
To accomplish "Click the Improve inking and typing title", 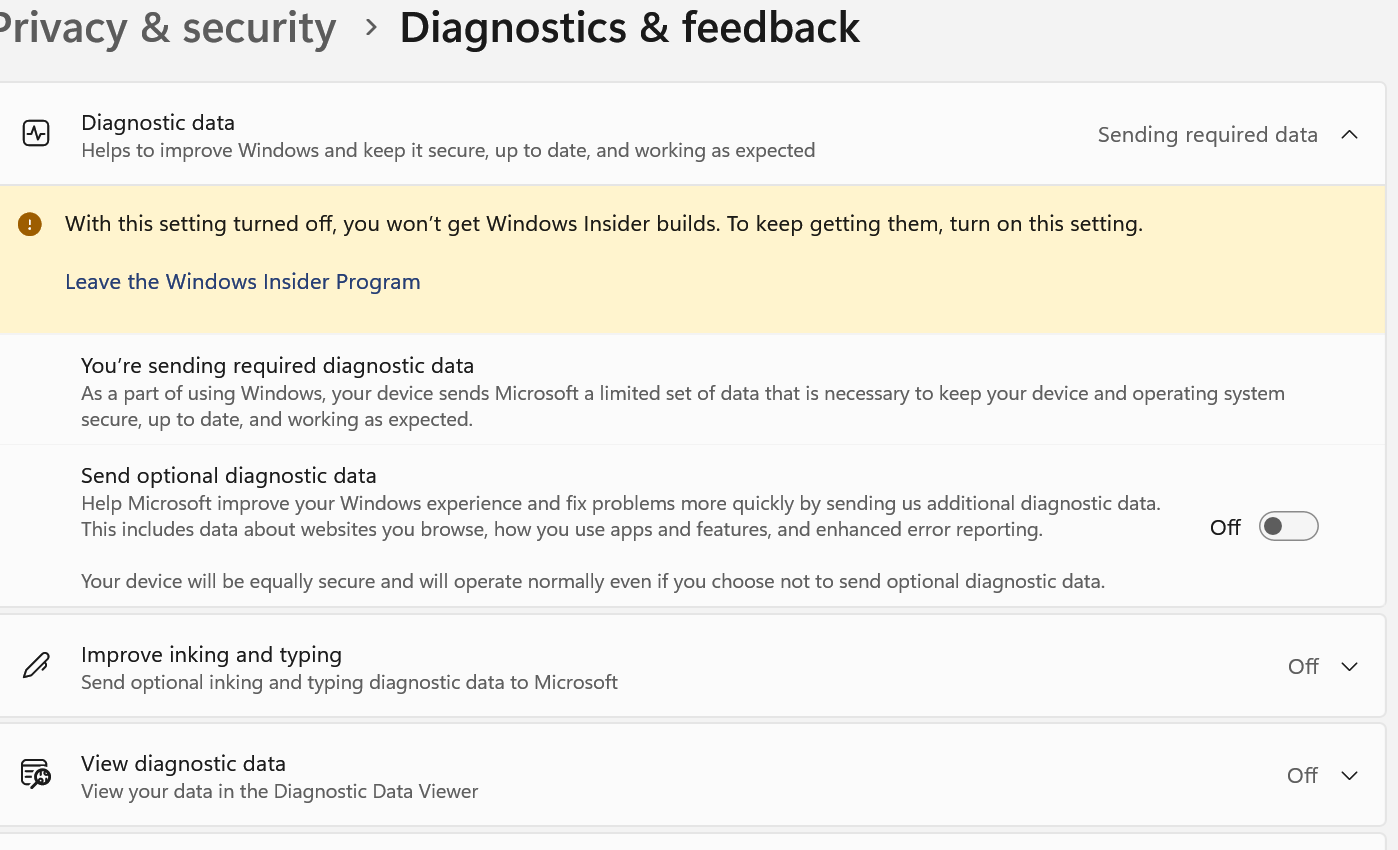I will point(212,654).
